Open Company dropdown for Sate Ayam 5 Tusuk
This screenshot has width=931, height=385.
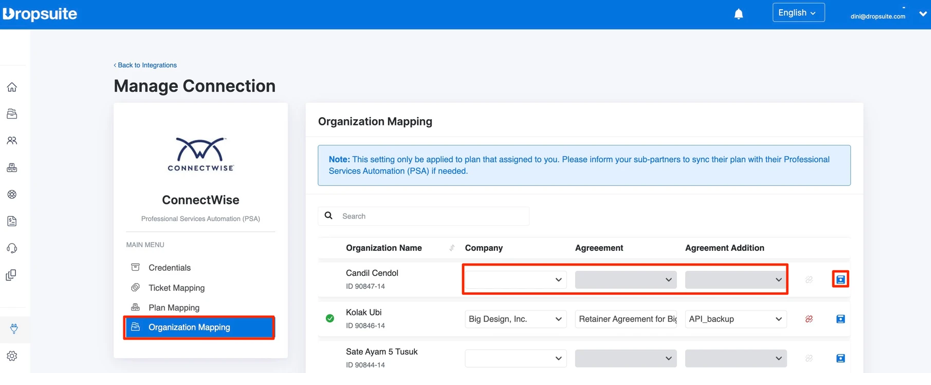coord(515,358)
